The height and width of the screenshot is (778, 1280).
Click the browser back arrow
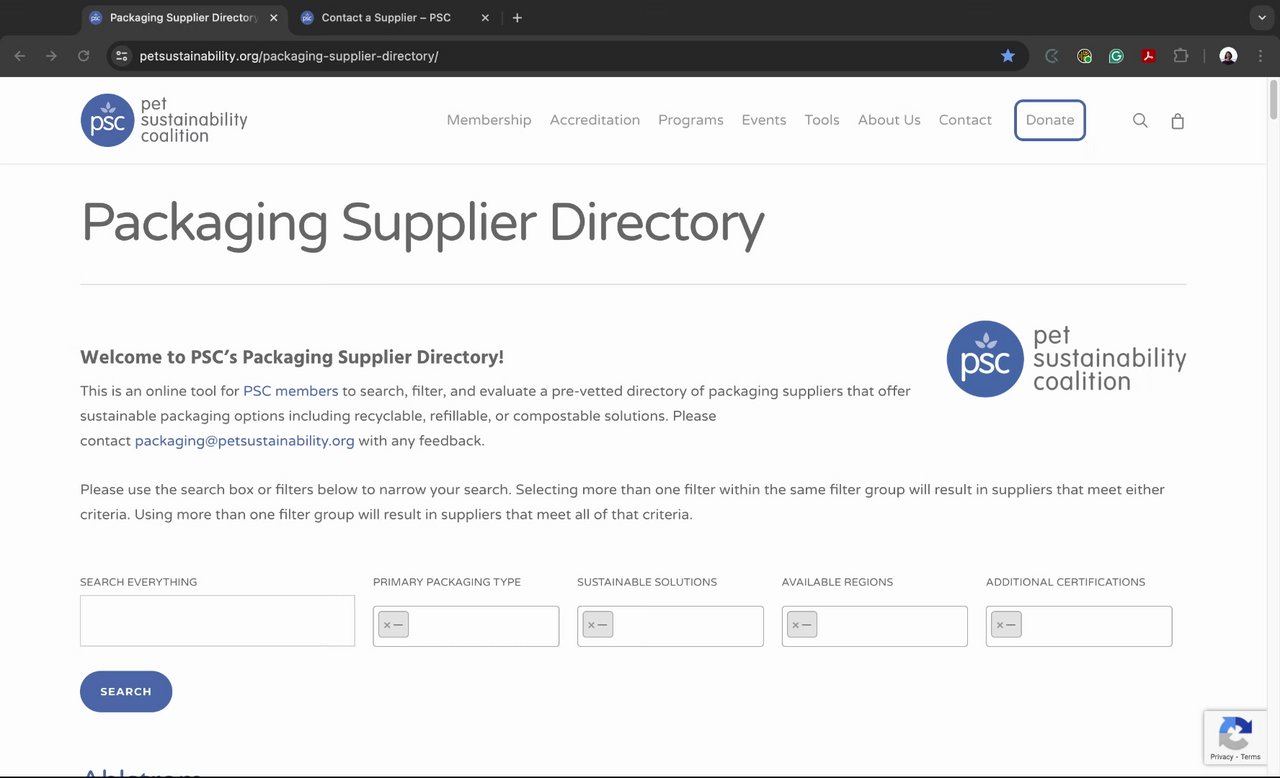20,56
